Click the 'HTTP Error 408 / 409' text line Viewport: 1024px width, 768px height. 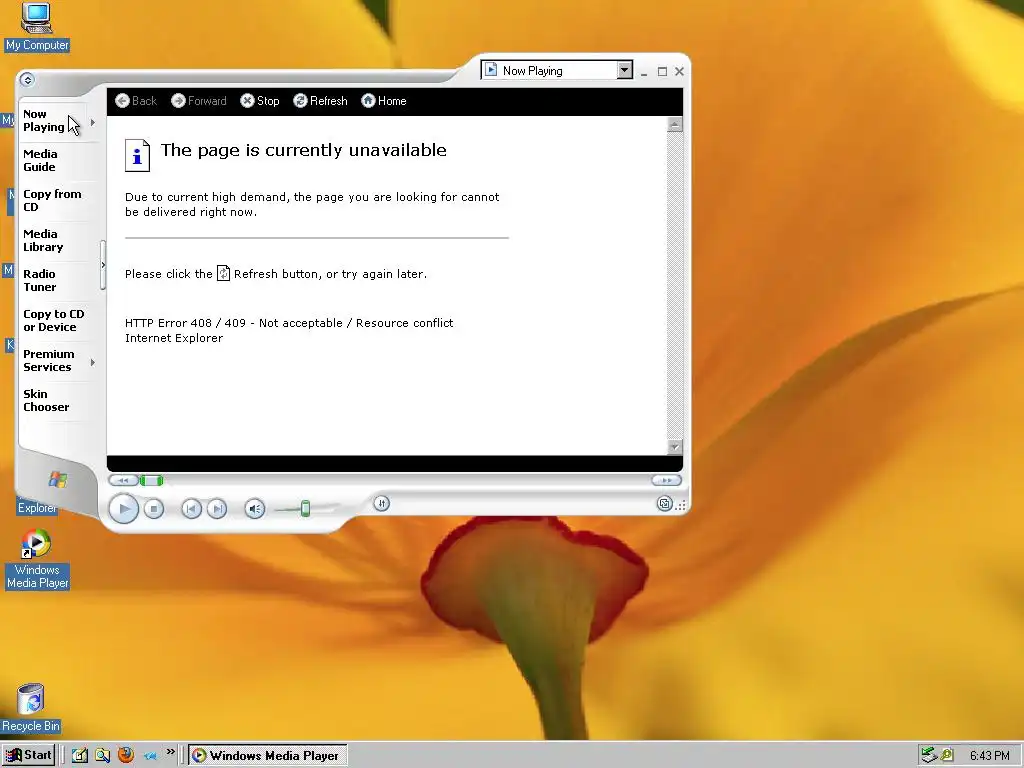pyautogui.click(x=289, y=323)
